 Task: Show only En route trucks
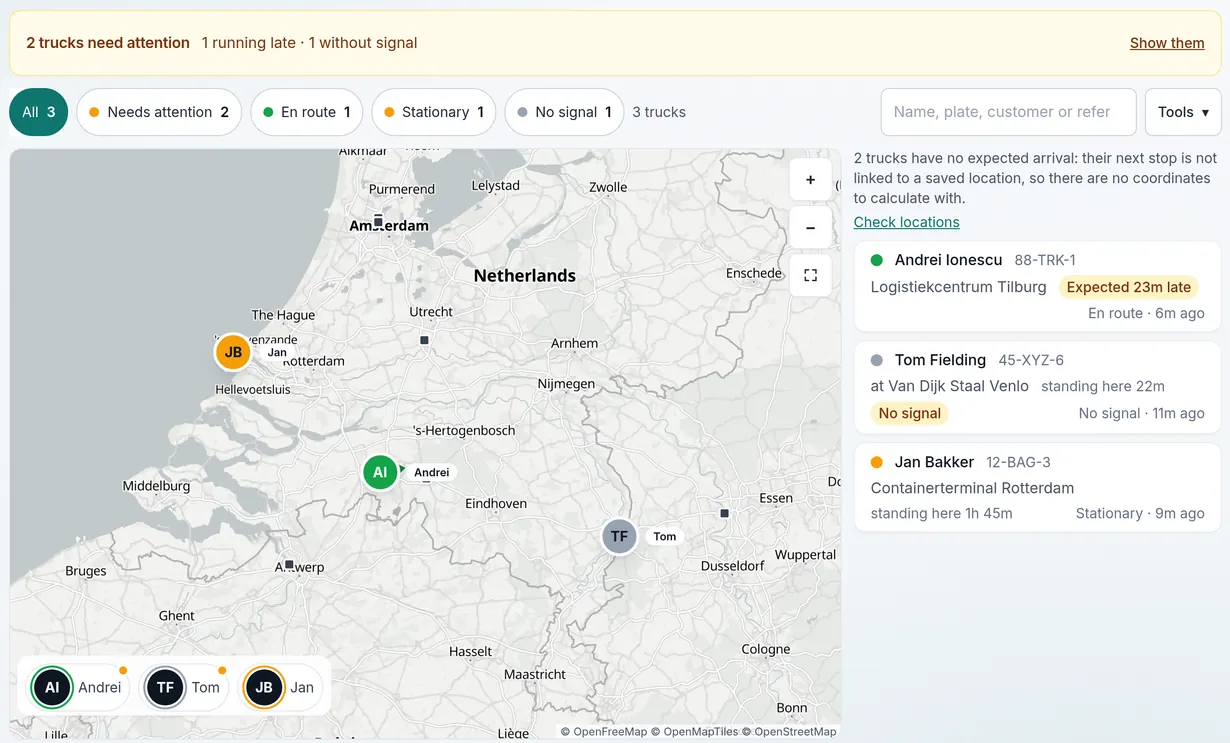coord(306,112)
